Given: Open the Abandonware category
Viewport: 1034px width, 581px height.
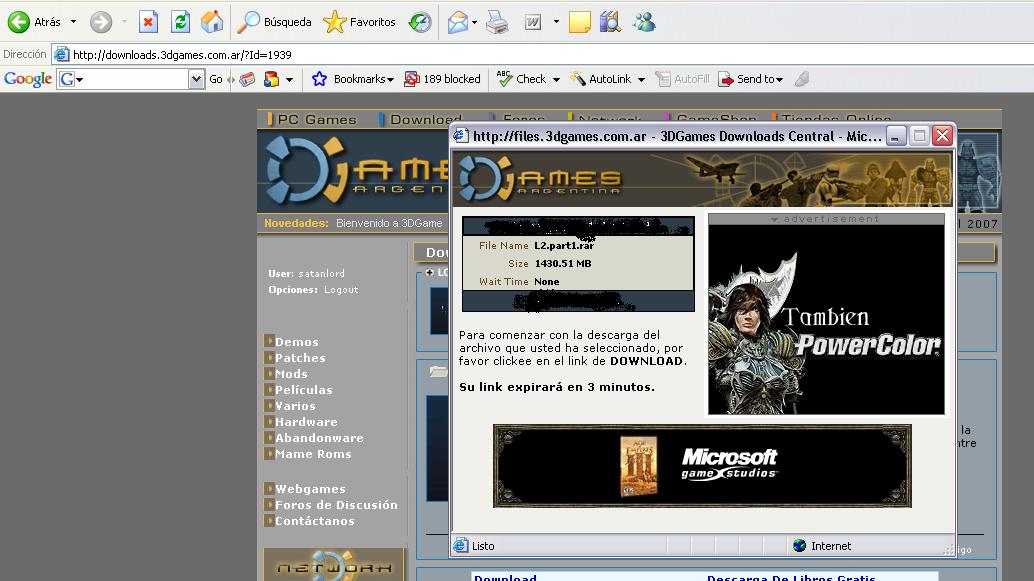Looking at the screenshot, I should tap(319, 438).
